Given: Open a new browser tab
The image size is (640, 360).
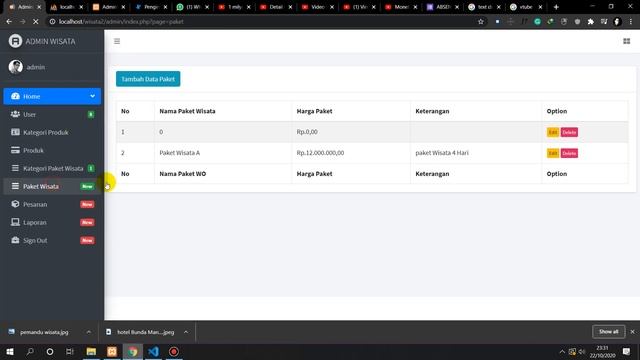Looking at the screenshot, I should click(556, 7).
